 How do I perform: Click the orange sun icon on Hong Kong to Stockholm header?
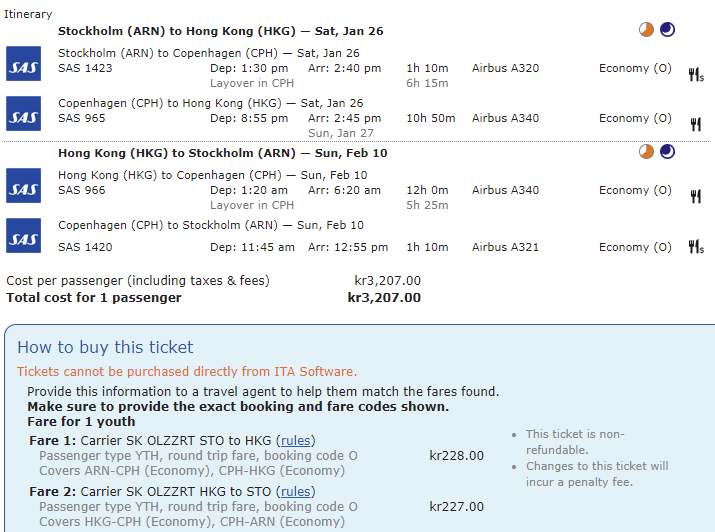click(647, 152)
